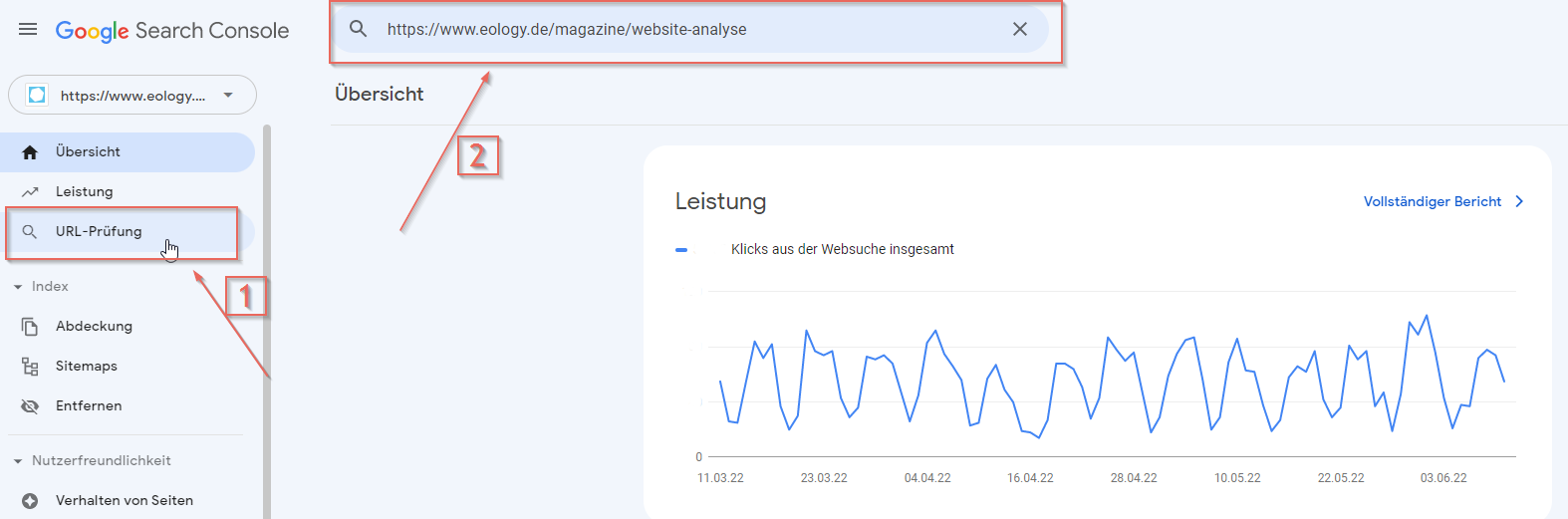Click the 22.05.22 axis date label
Screen dimensions: 1568x519
click(x=1341, y=478)
